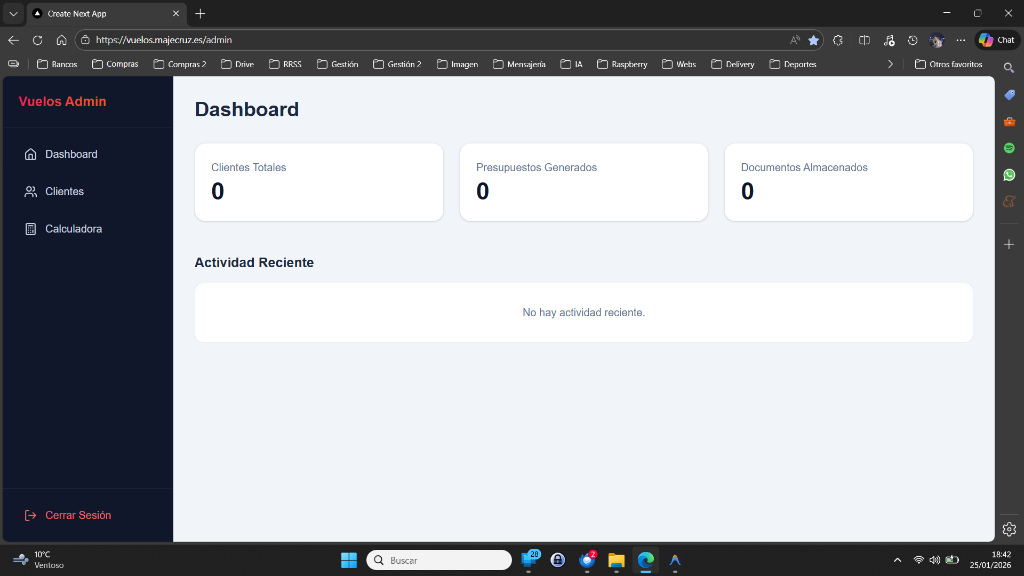
Task: Expand the tab actions dropdown chevron
Action: (13, 13)
